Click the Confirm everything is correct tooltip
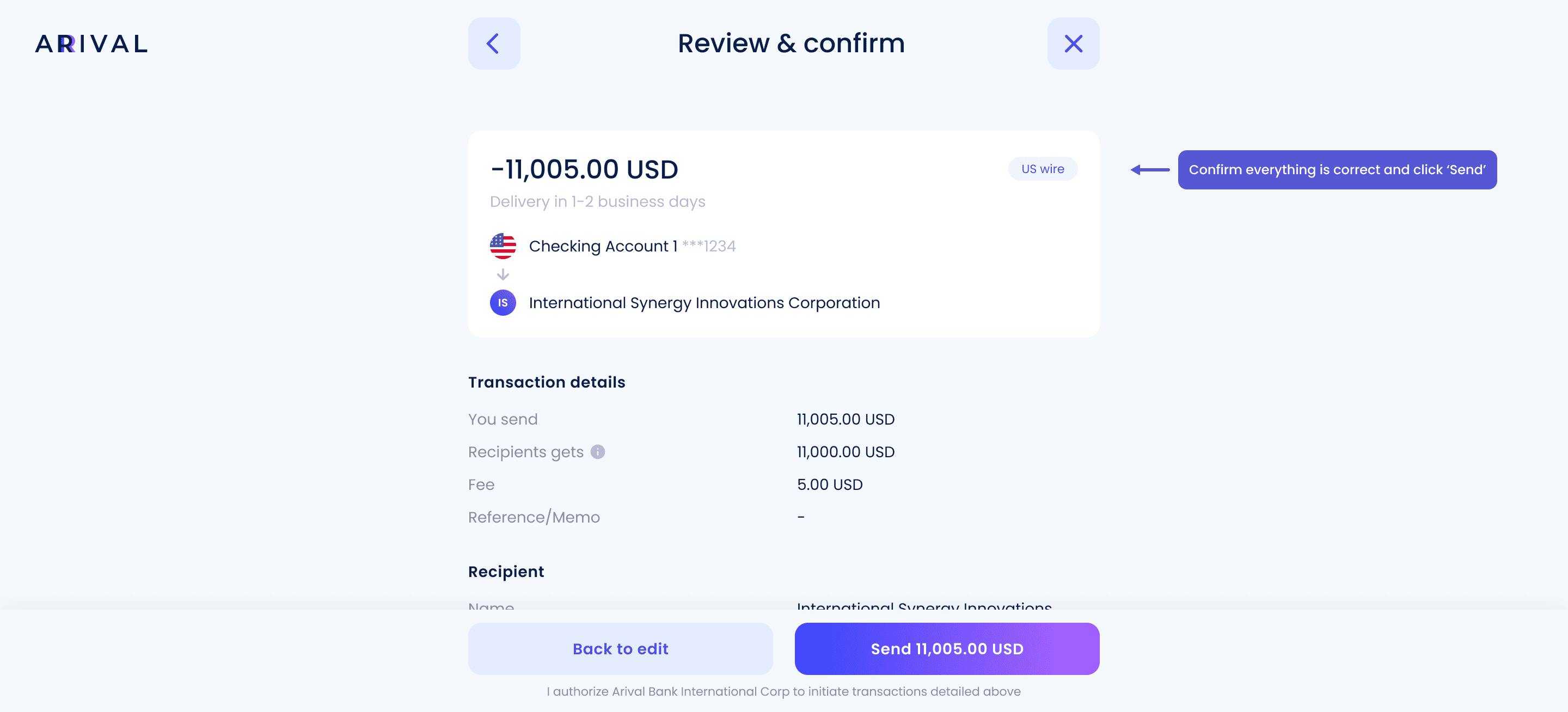This screenshot has width=1568, height=712. coord(1337,170)
